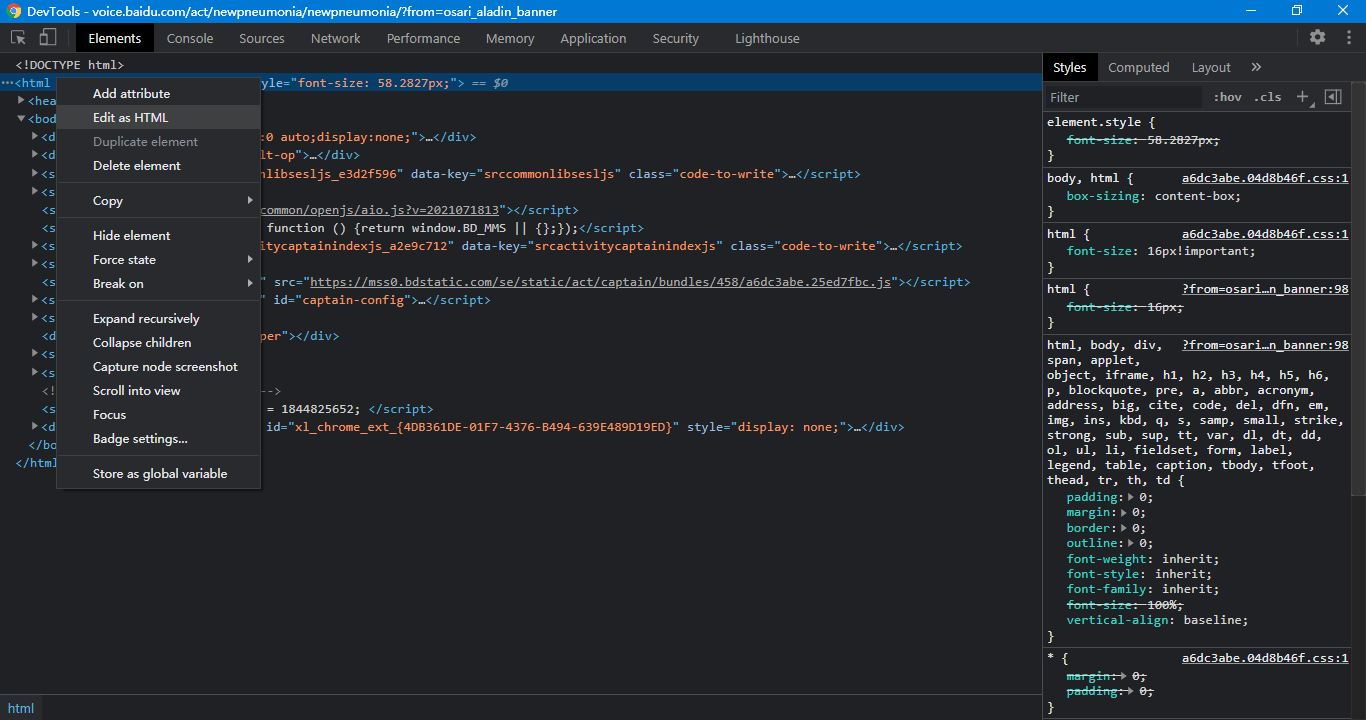Open the Force state submenu
Screen dimensions: 1366x720
point(158,259)
